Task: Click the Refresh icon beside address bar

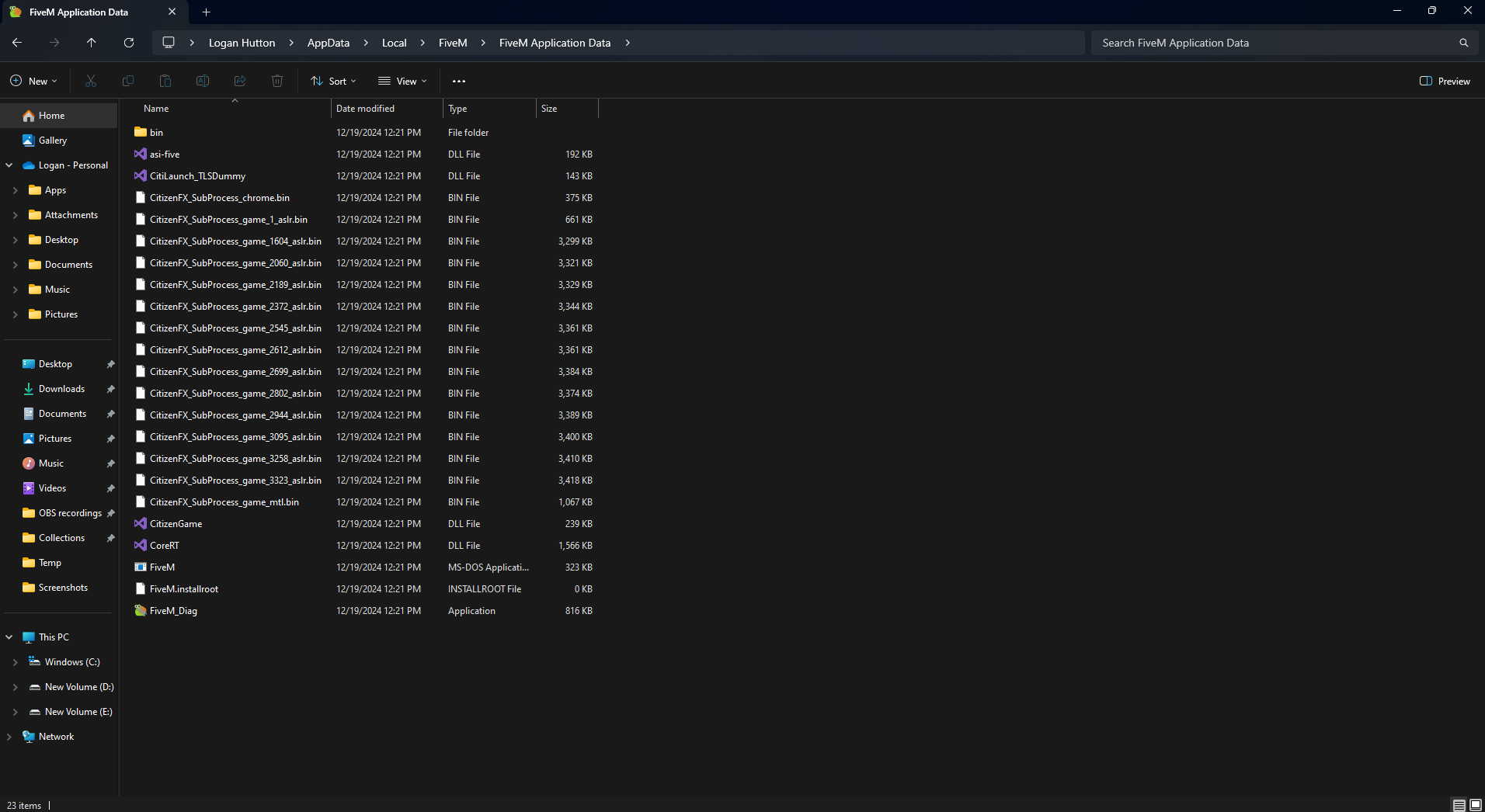Action: [x=129, y=43]
